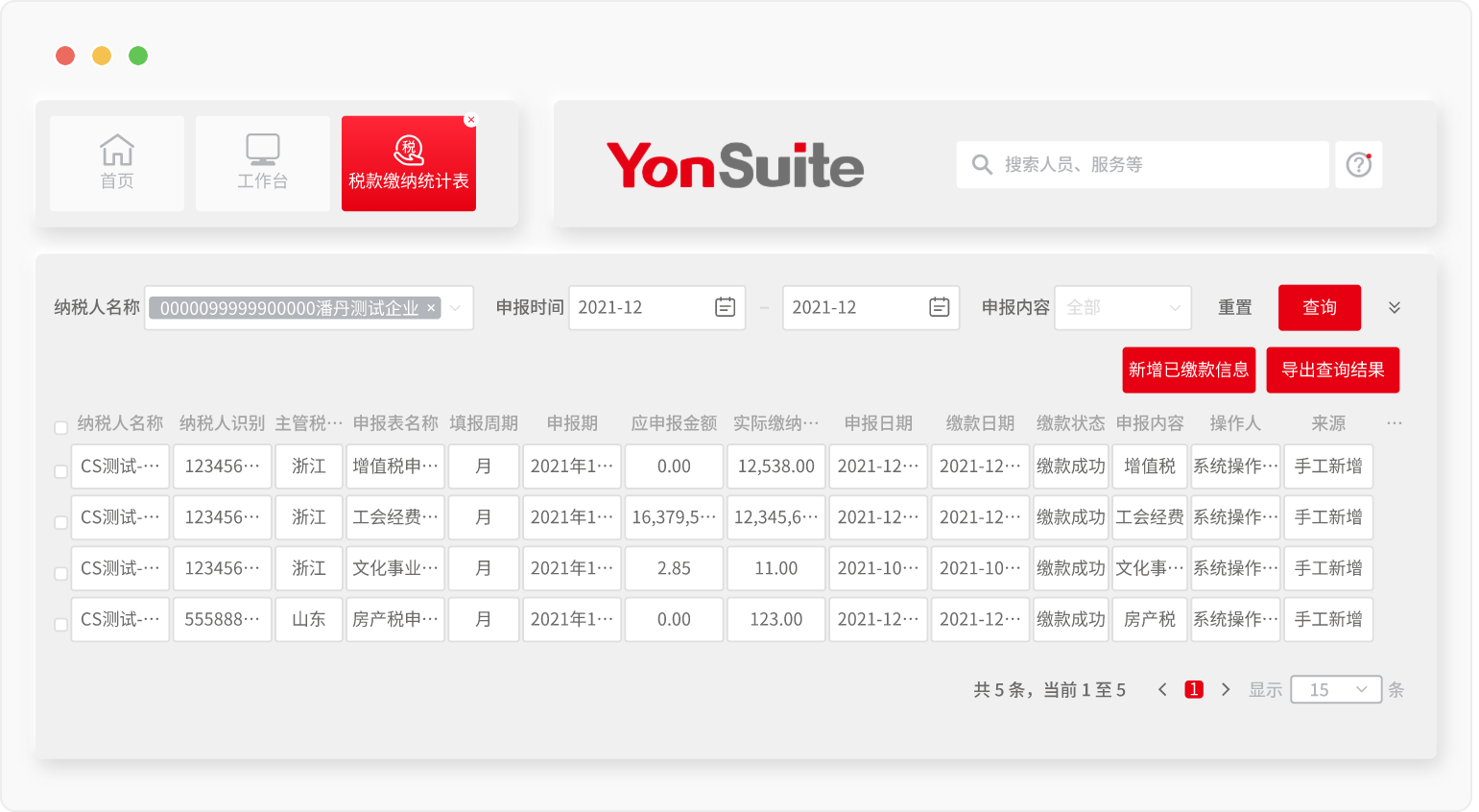Open the end date calendar icon

[939, 307]
